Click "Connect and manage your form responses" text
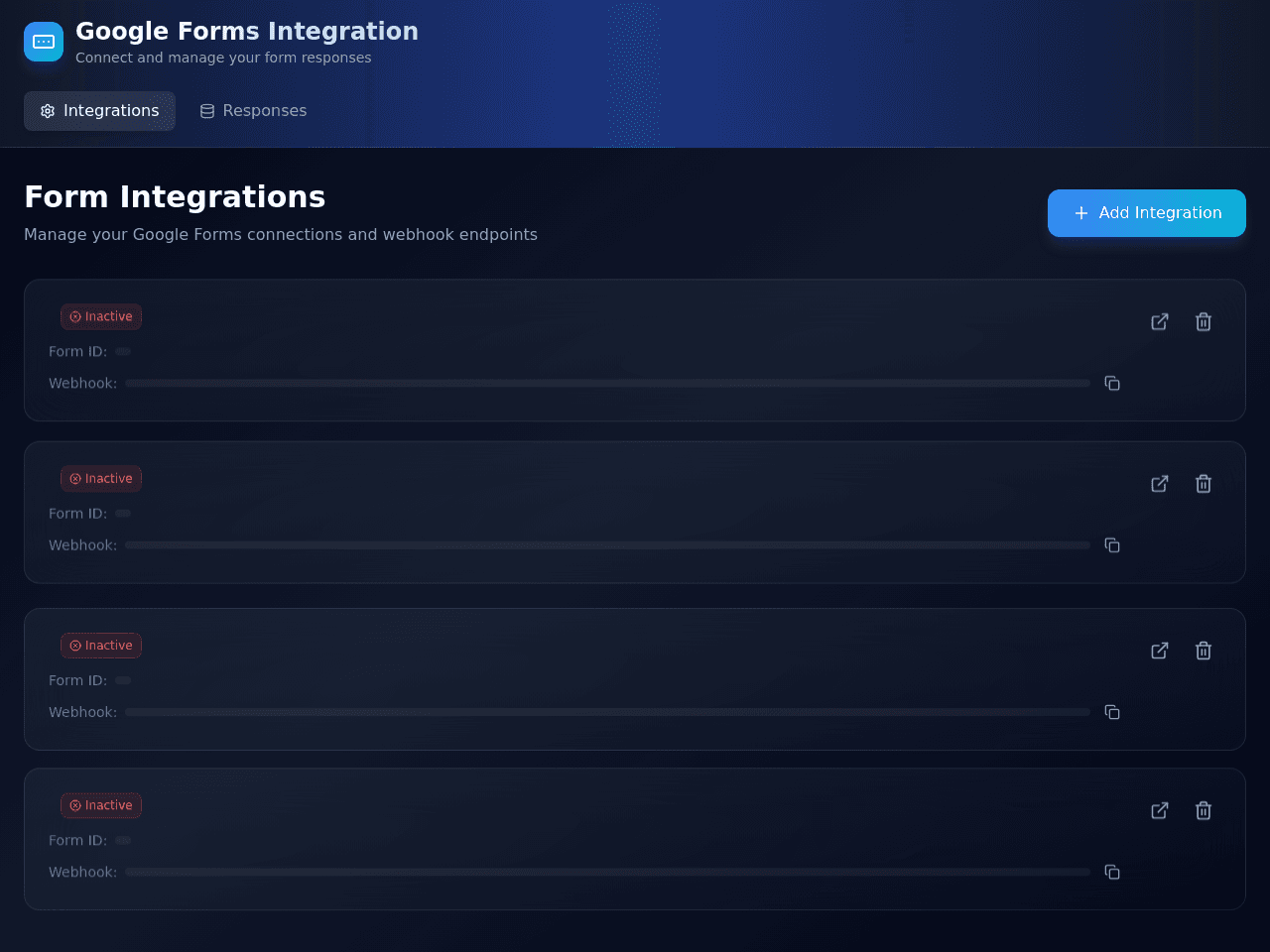The image size is (1270, 952). (223, 58)
